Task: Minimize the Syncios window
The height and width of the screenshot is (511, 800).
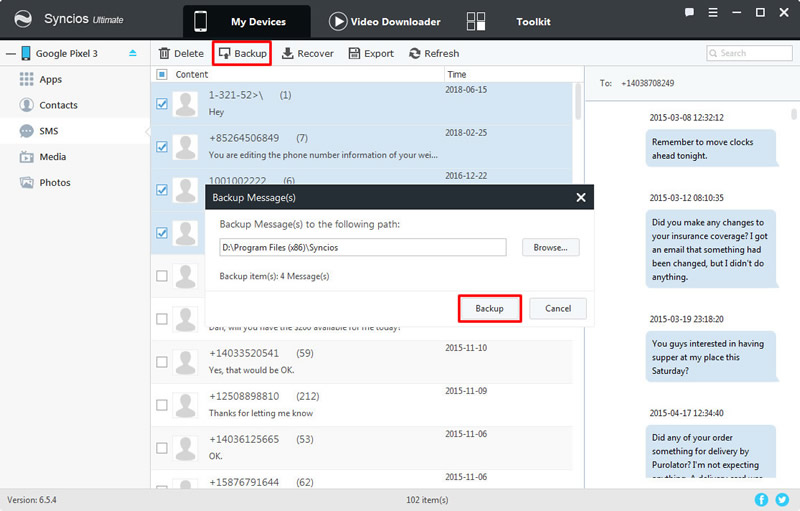Action: point(736,12)
